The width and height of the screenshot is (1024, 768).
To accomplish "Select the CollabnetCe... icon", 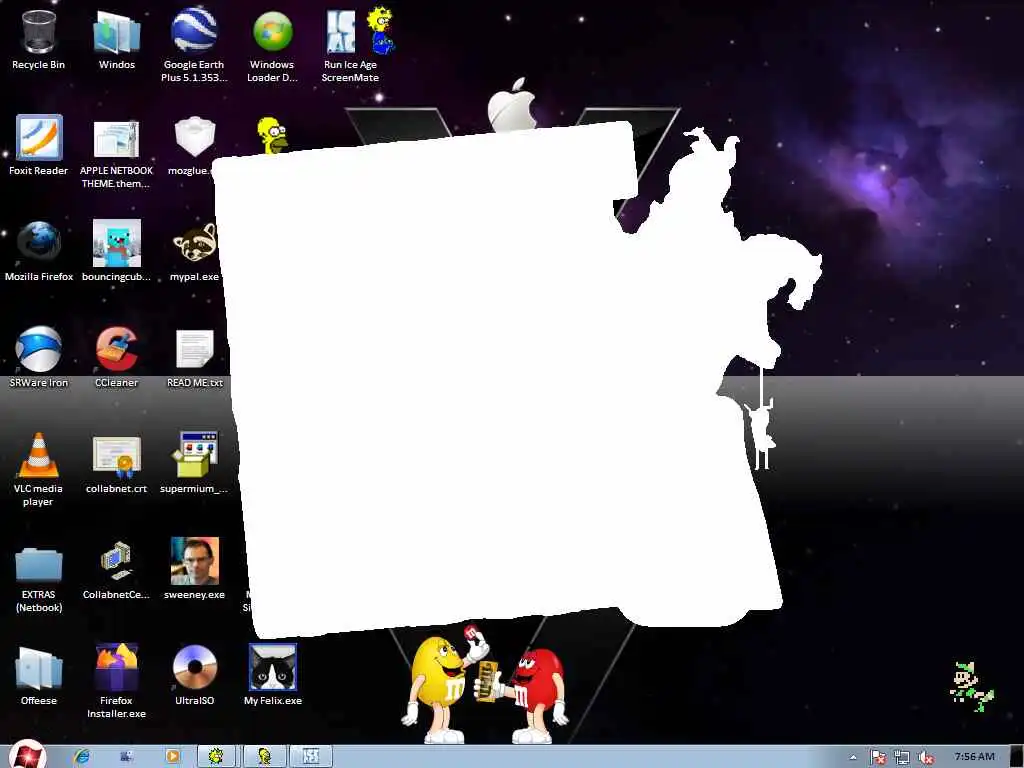I will 116,571.
